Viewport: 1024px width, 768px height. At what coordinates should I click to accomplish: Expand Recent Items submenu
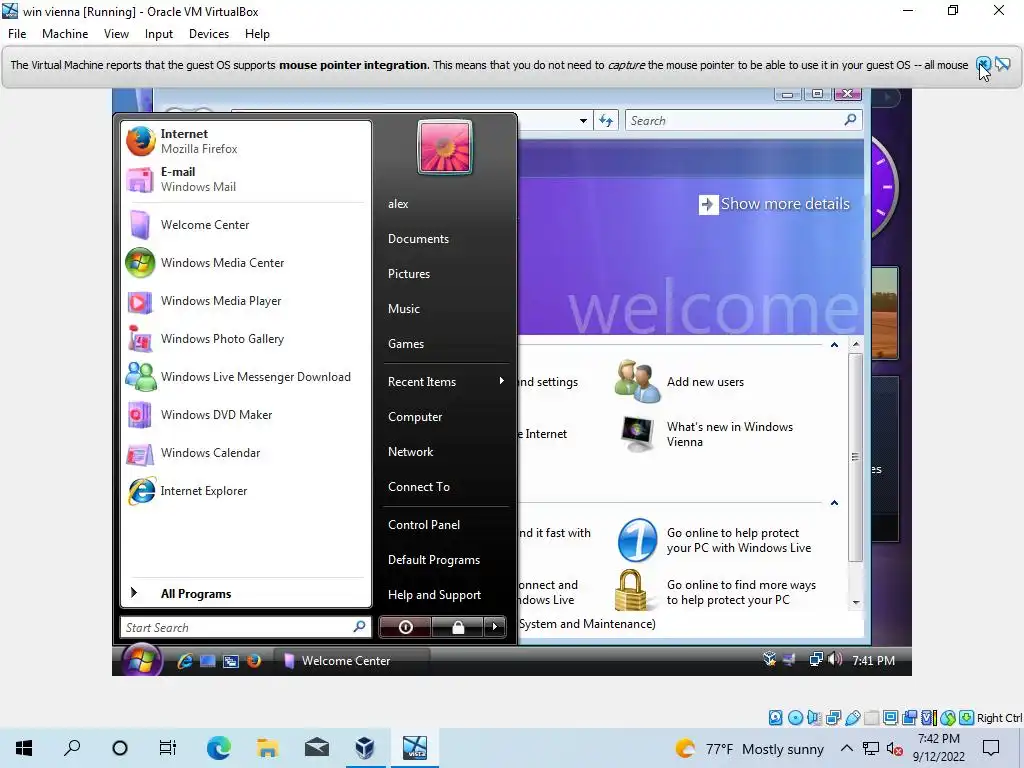[445, 381]
